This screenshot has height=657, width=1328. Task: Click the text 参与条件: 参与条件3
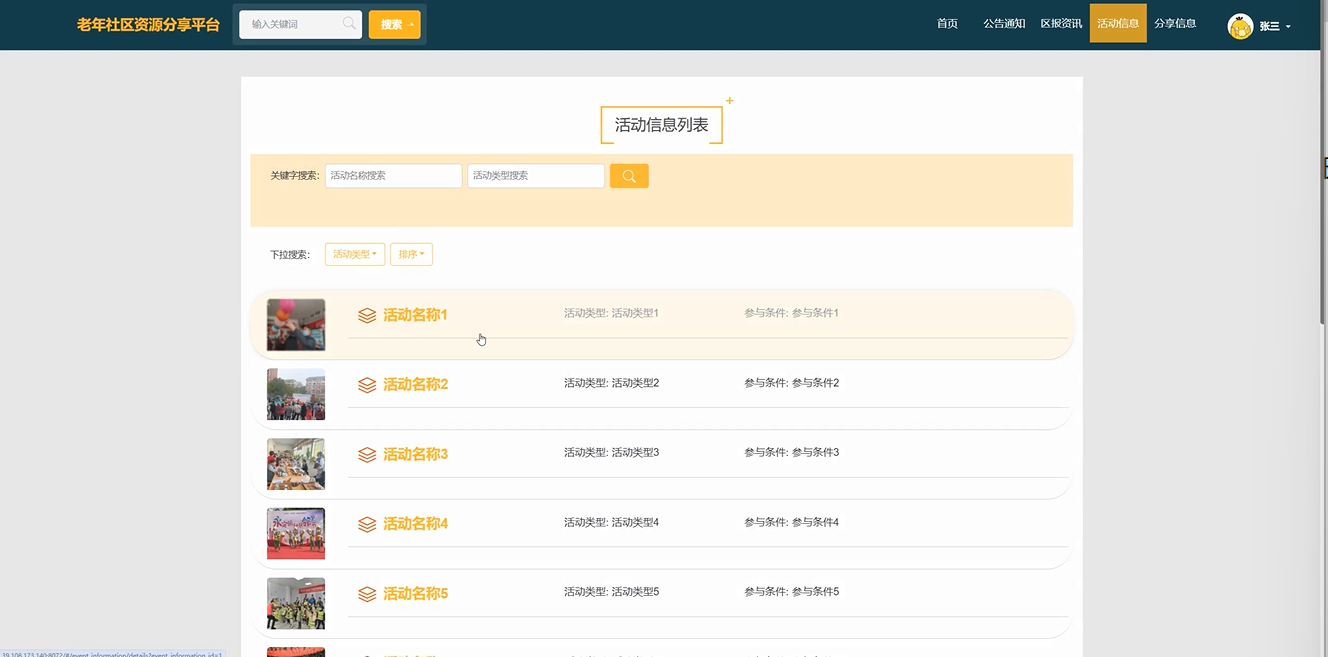point(791,452)
